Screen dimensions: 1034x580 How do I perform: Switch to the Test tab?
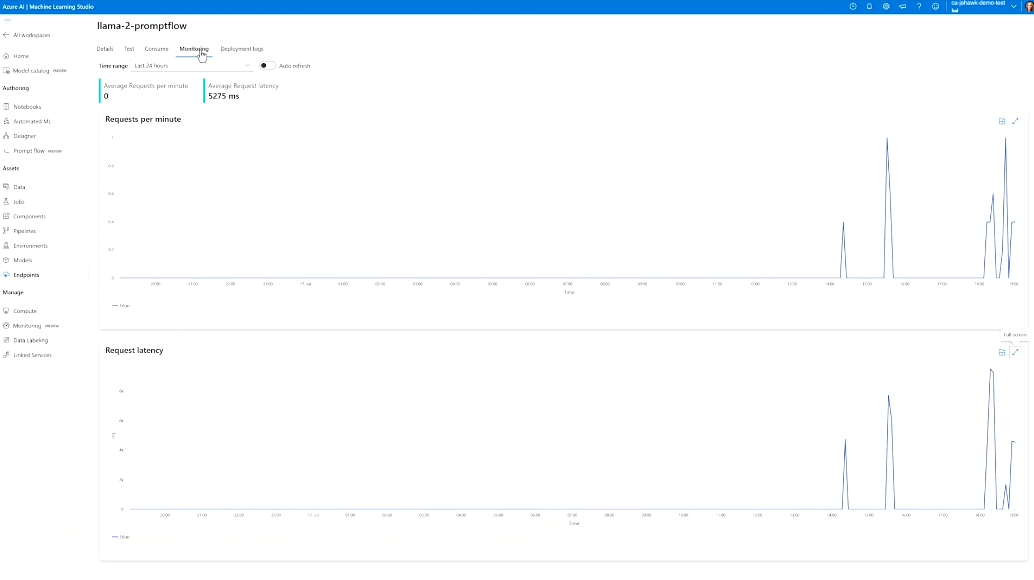pos(129,49)
